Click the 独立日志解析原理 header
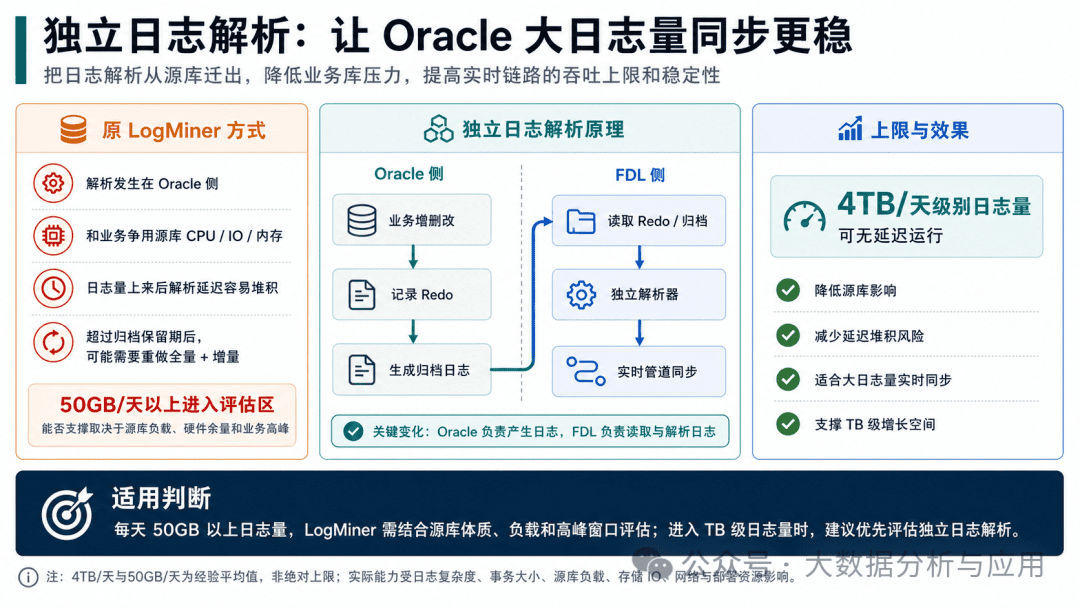 tap(530, 129)
